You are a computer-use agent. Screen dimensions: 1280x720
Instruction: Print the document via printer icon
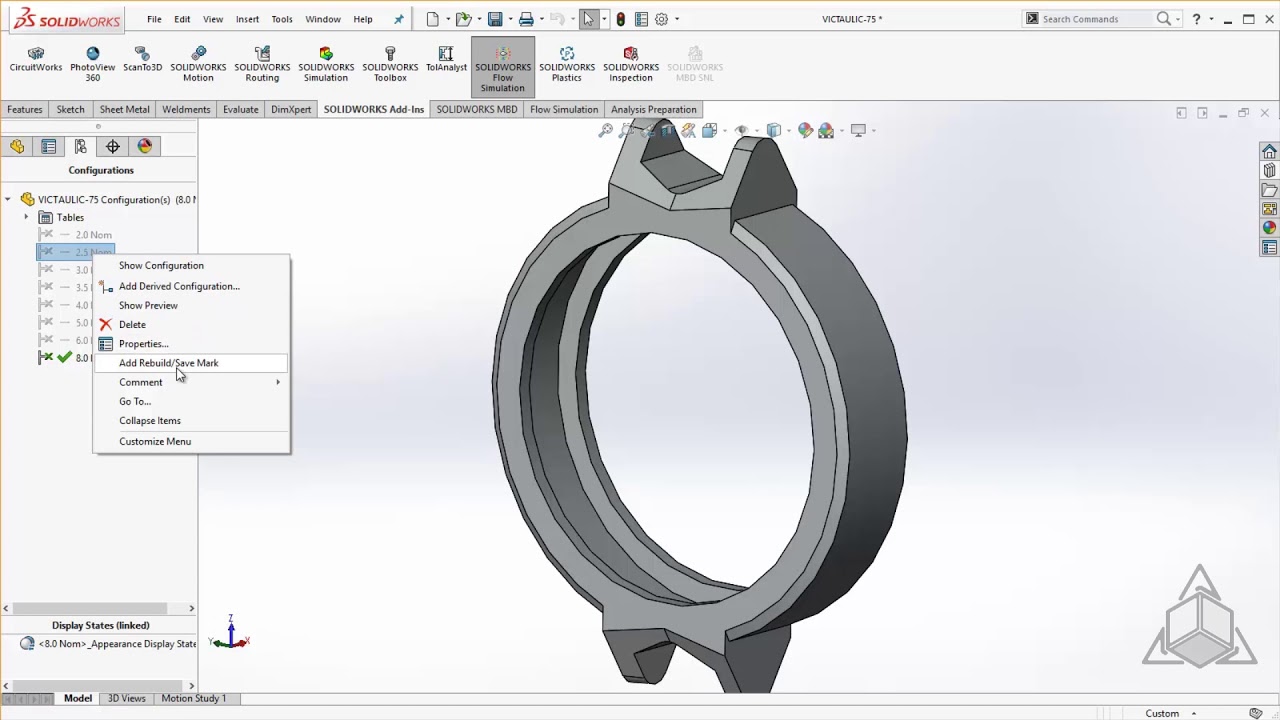pos(526,19)
